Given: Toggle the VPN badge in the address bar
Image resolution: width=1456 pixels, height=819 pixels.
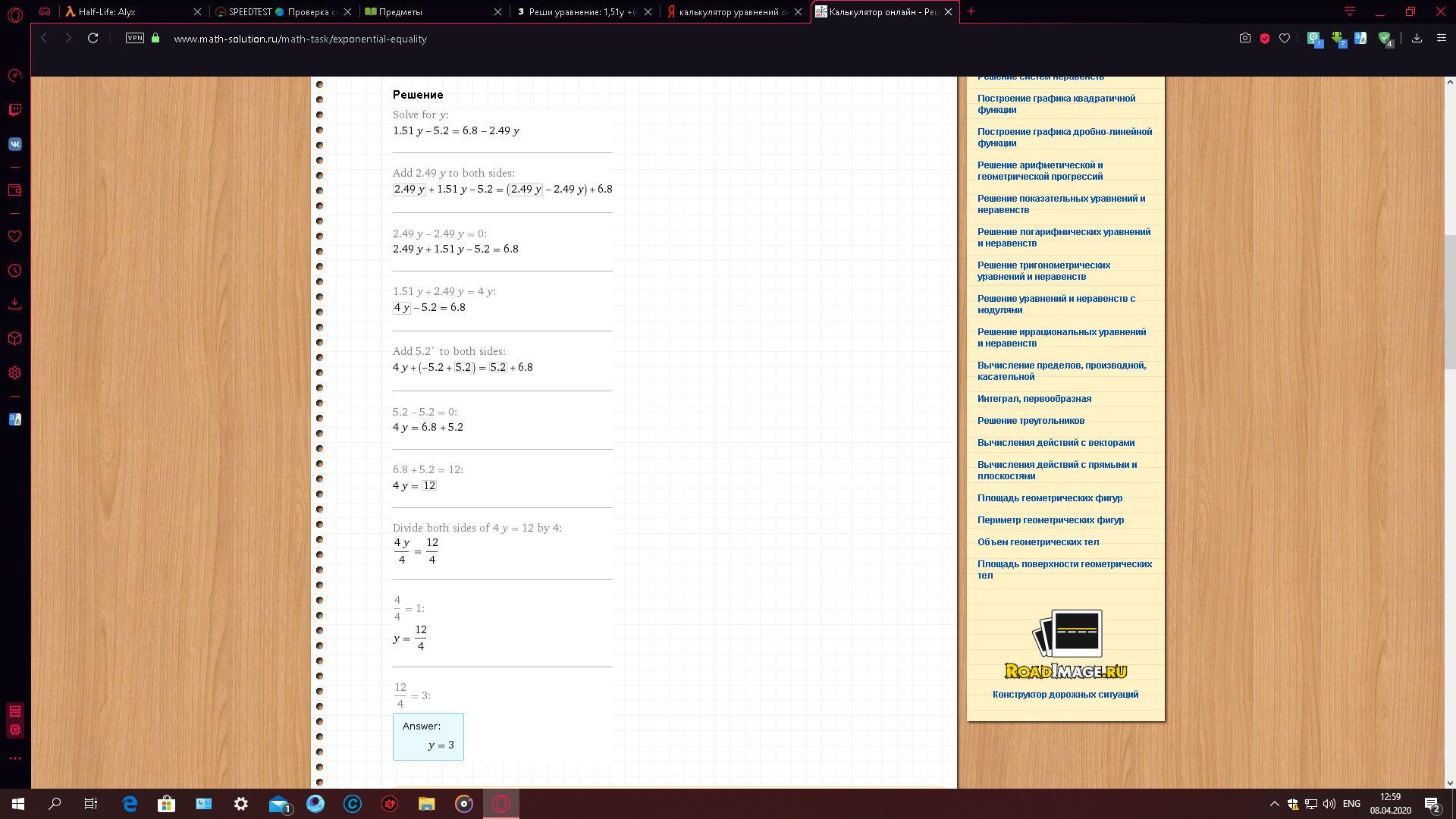Looking at the screenshot, I should (134, 38).
